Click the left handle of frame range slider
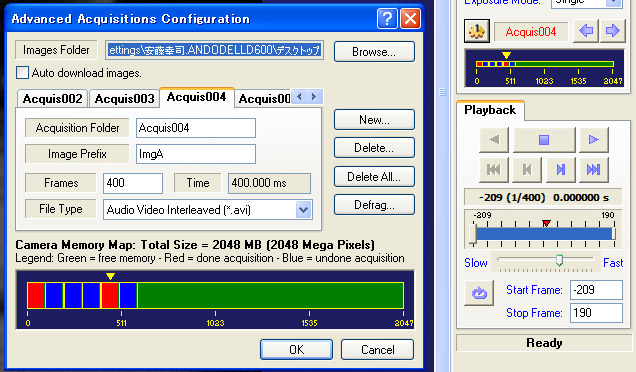The image size is (636, 372). click(473, 234)
